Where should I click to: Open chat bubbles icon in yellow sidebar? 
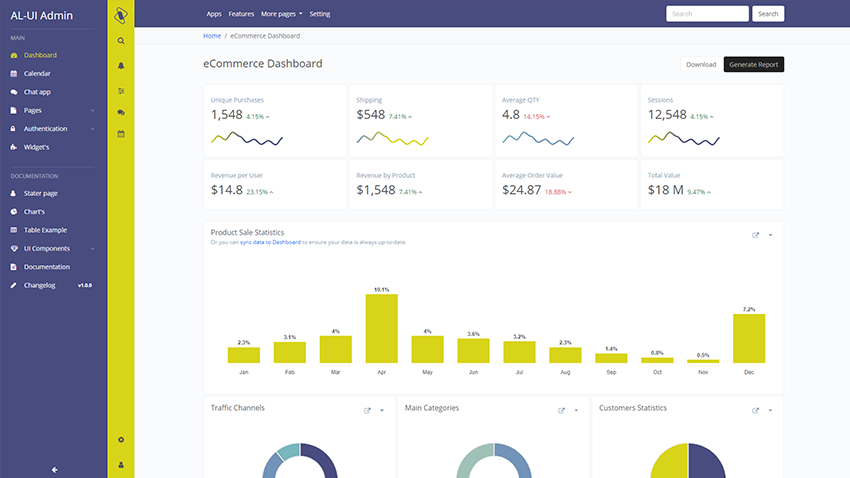[x=121, y=112]
